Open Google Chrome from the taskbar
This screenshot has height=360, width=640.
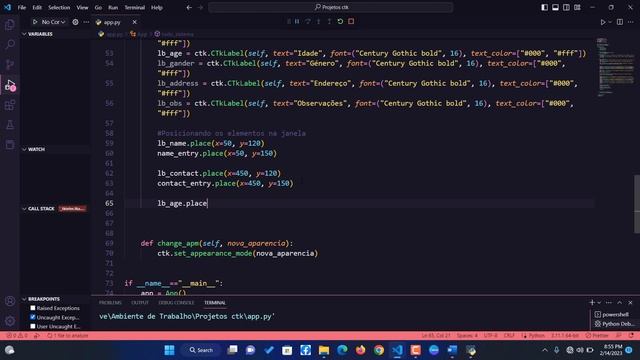[x=379, y=350]
